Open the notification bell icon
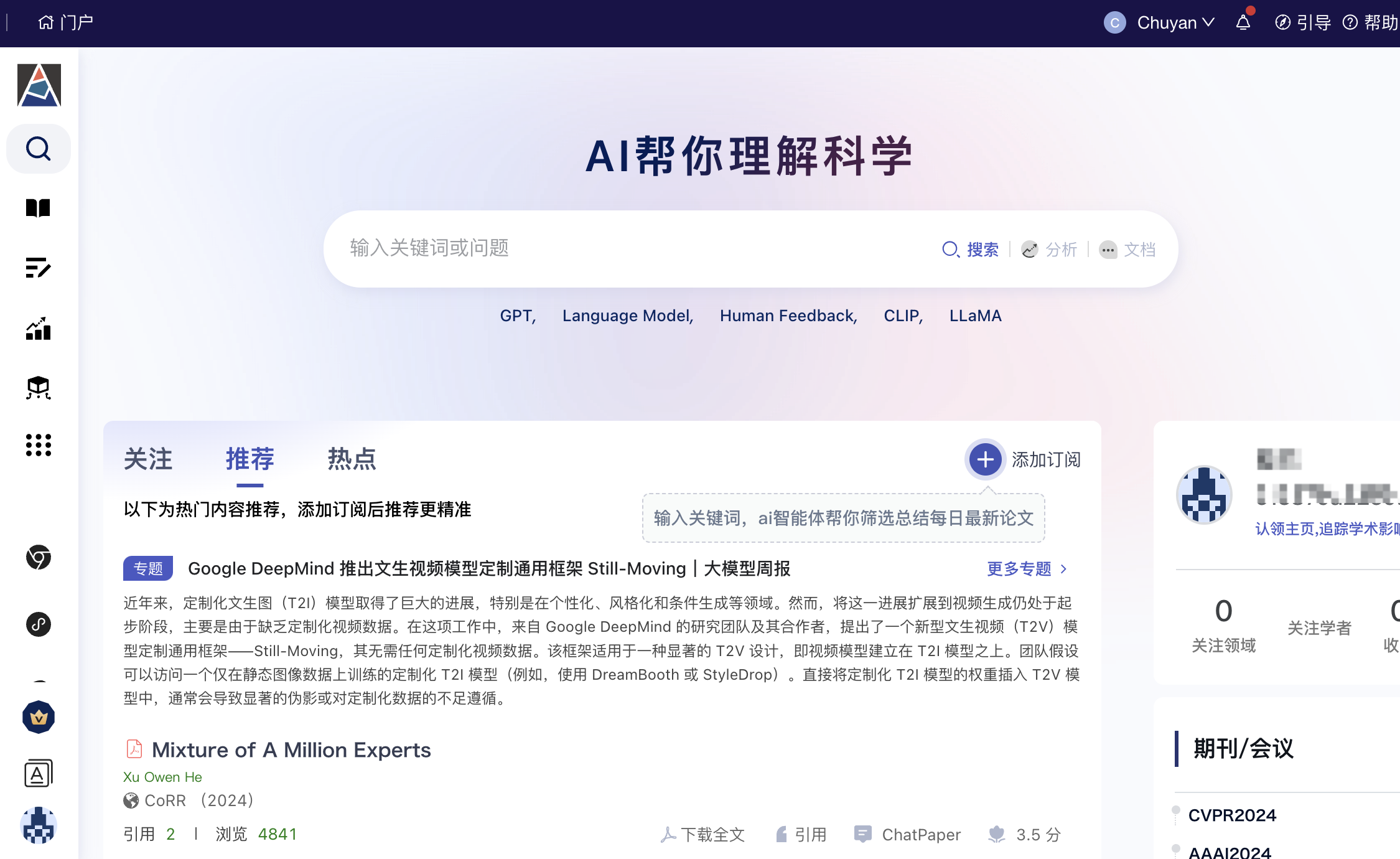1400x859 pixels. [1243, 23]
